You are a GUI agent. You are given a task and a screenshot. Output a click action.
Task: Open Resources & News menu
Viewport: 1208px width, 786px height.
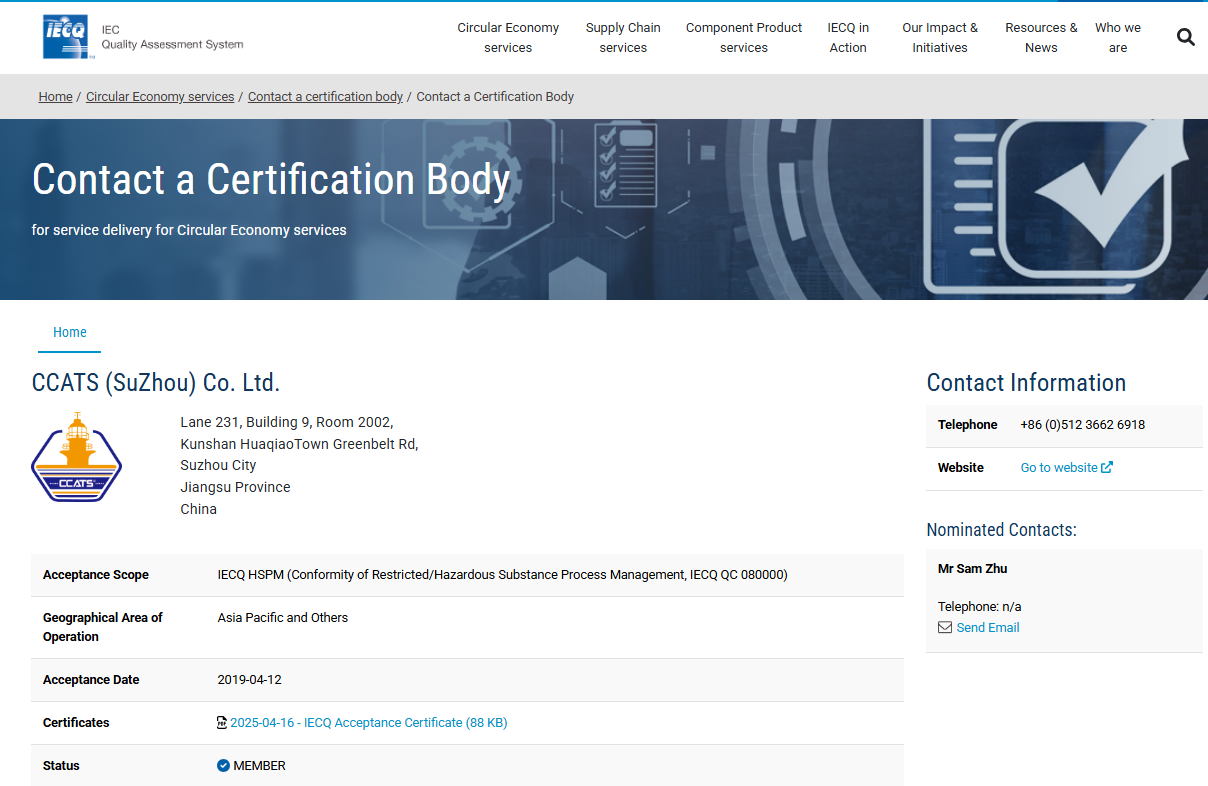(1041, 37)
